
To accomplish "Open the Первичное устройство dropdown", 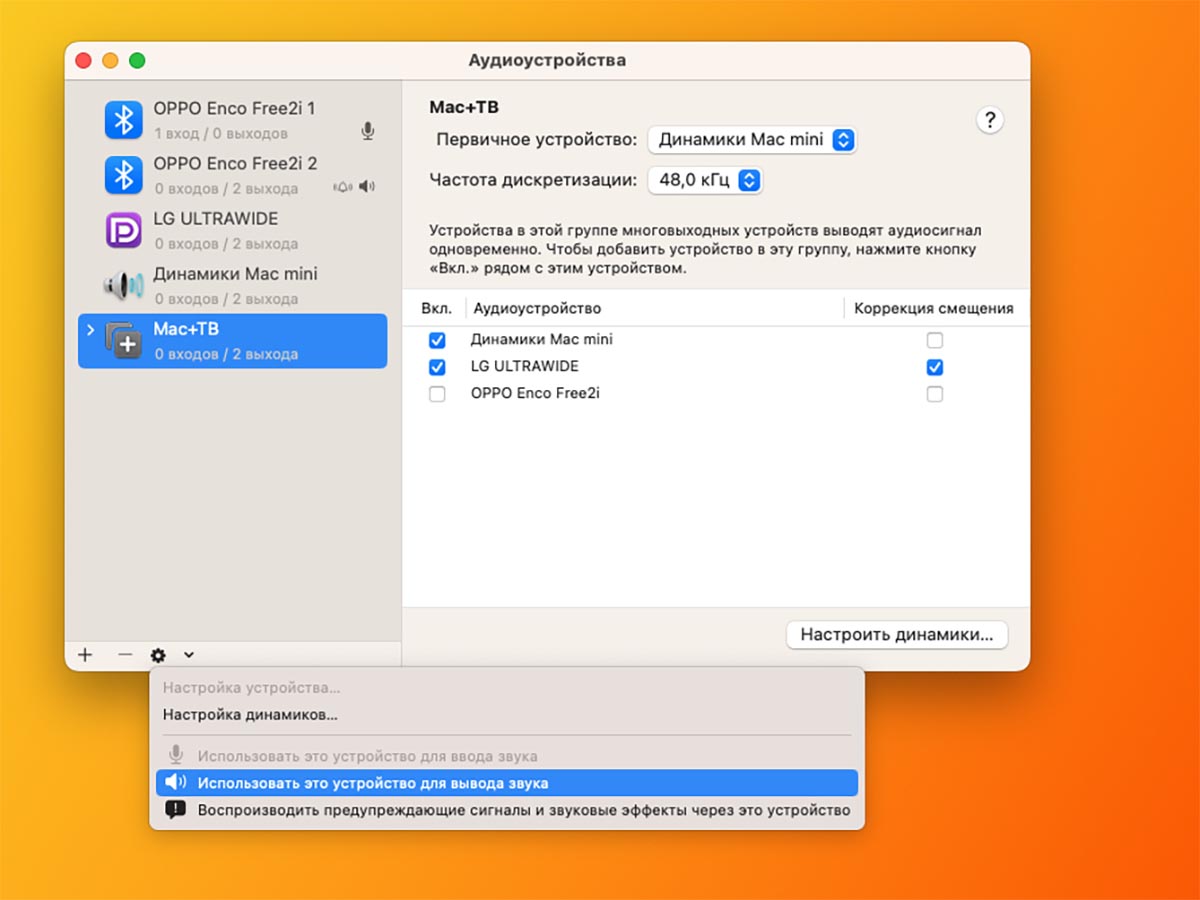I will pyautogui.click(x=752, y=140).
